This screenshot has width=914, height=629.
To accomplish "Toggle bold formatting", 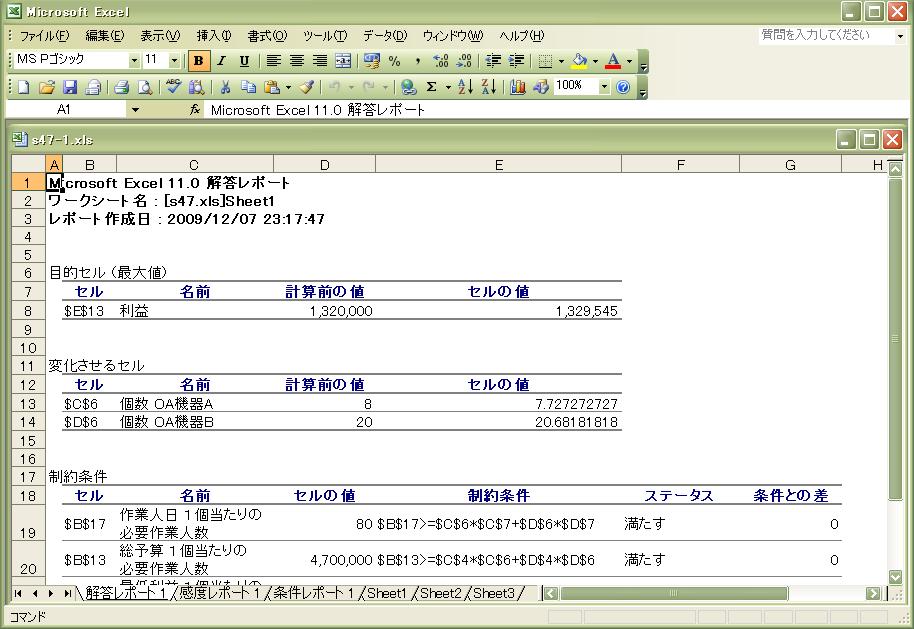I will pos(199,61).
